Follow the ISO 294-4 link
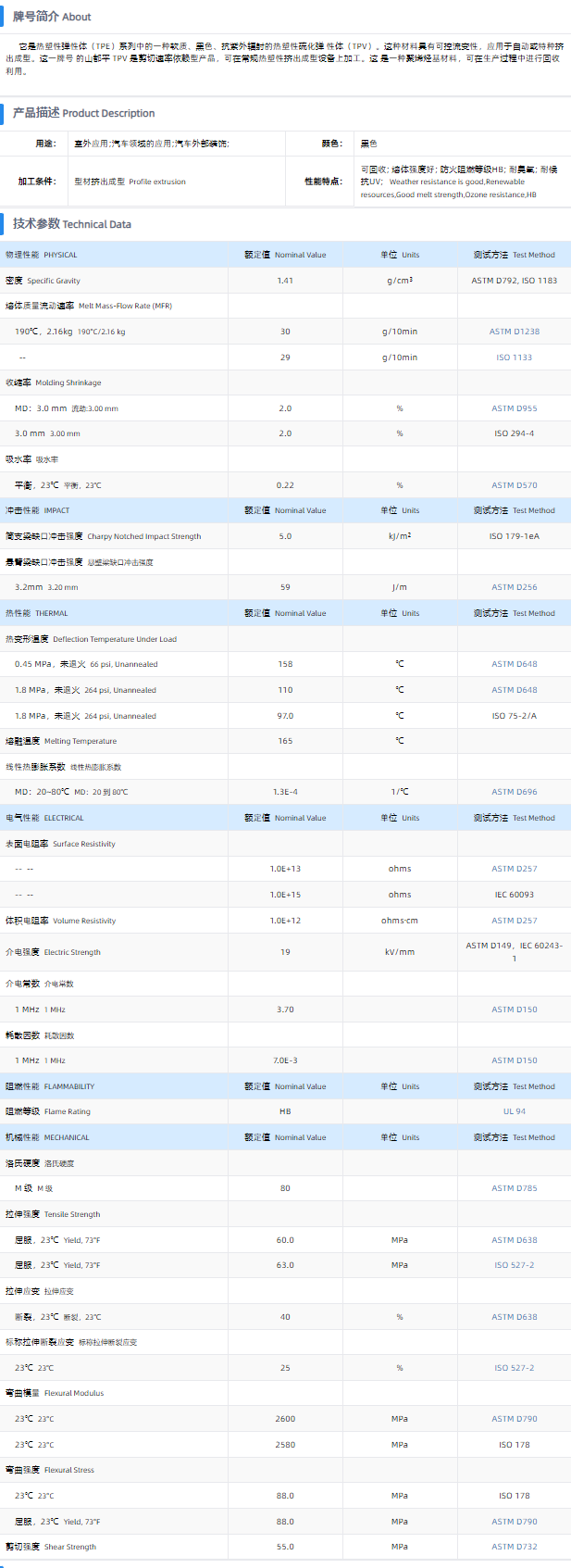Image resolution: width=571 pixels, height=1568 pixels. tap(514, 433)
